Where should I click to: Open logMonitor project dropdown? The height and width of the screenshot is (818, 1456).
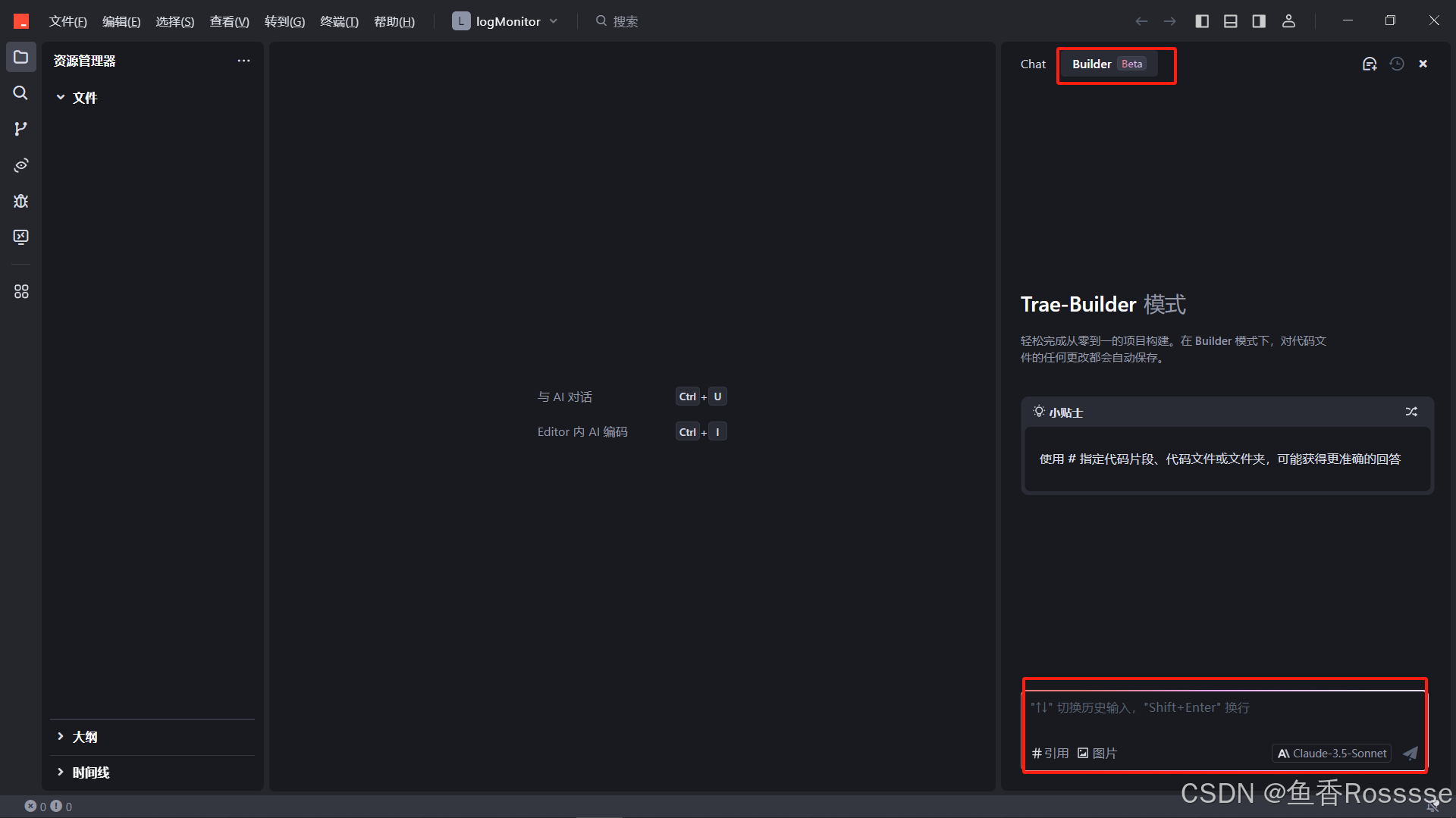[x=505, y=21]
